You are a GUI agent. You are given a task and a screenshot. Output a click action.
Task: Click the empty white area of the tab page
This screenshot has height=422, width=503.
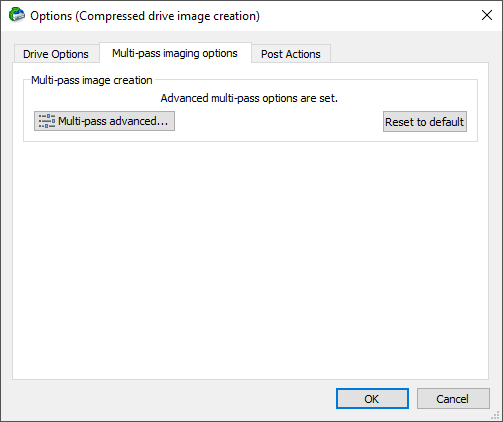click(250, 260)
